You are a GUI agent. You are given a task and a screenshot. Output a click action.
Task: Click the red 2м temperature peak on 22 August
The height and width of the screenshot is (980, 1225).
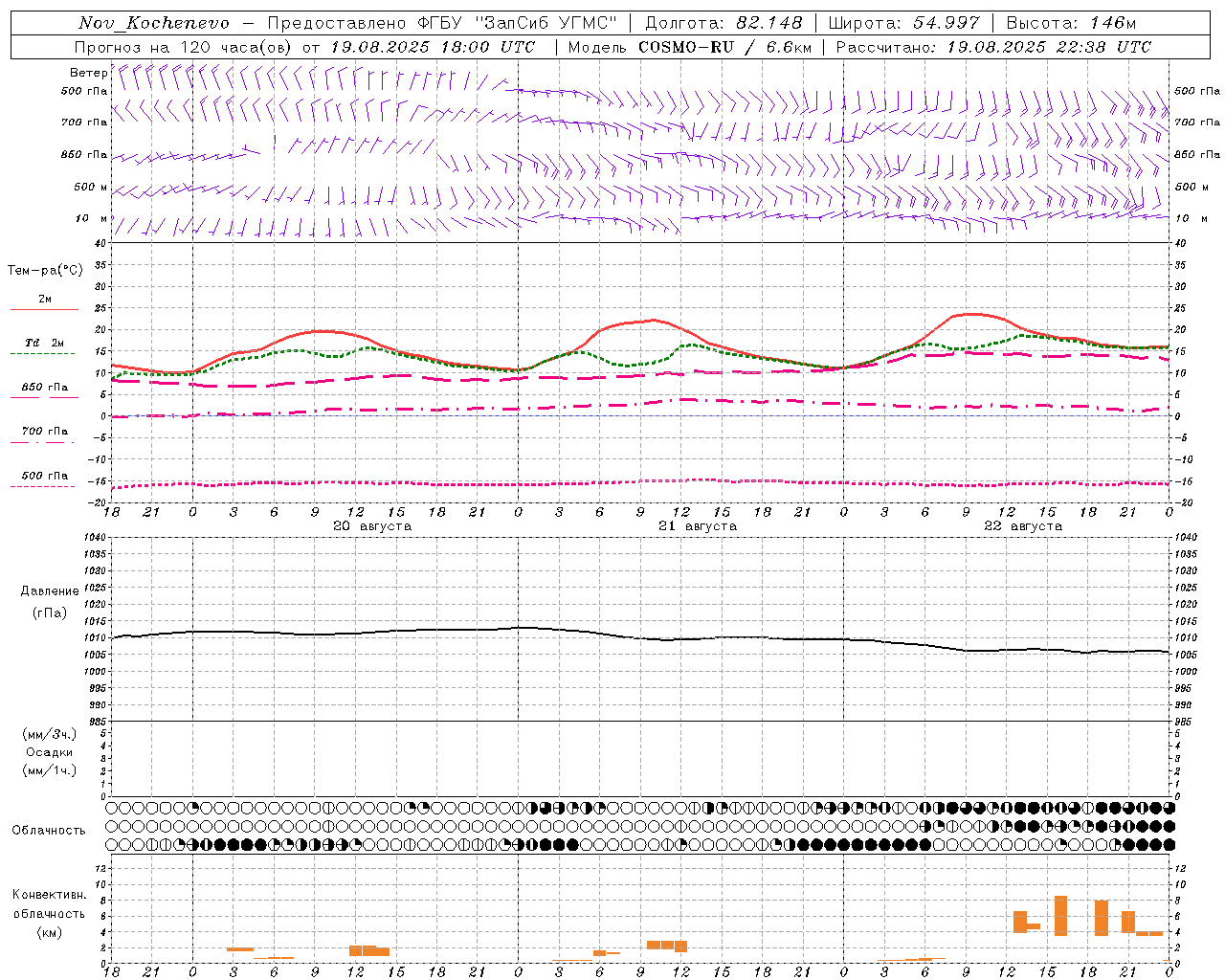coord(971,314)
